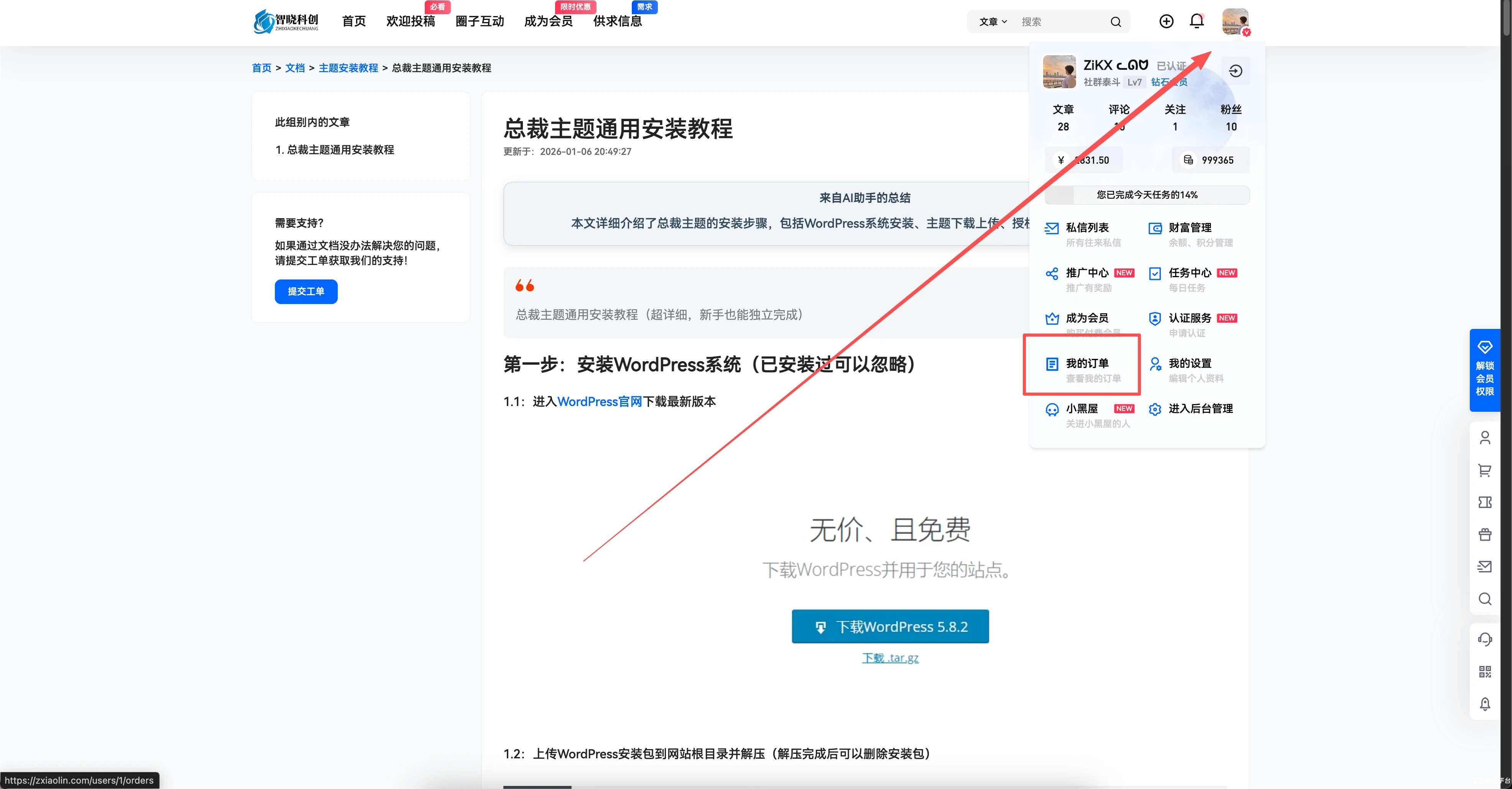Click the 我的订单 order document icon

click(1052, 364)
